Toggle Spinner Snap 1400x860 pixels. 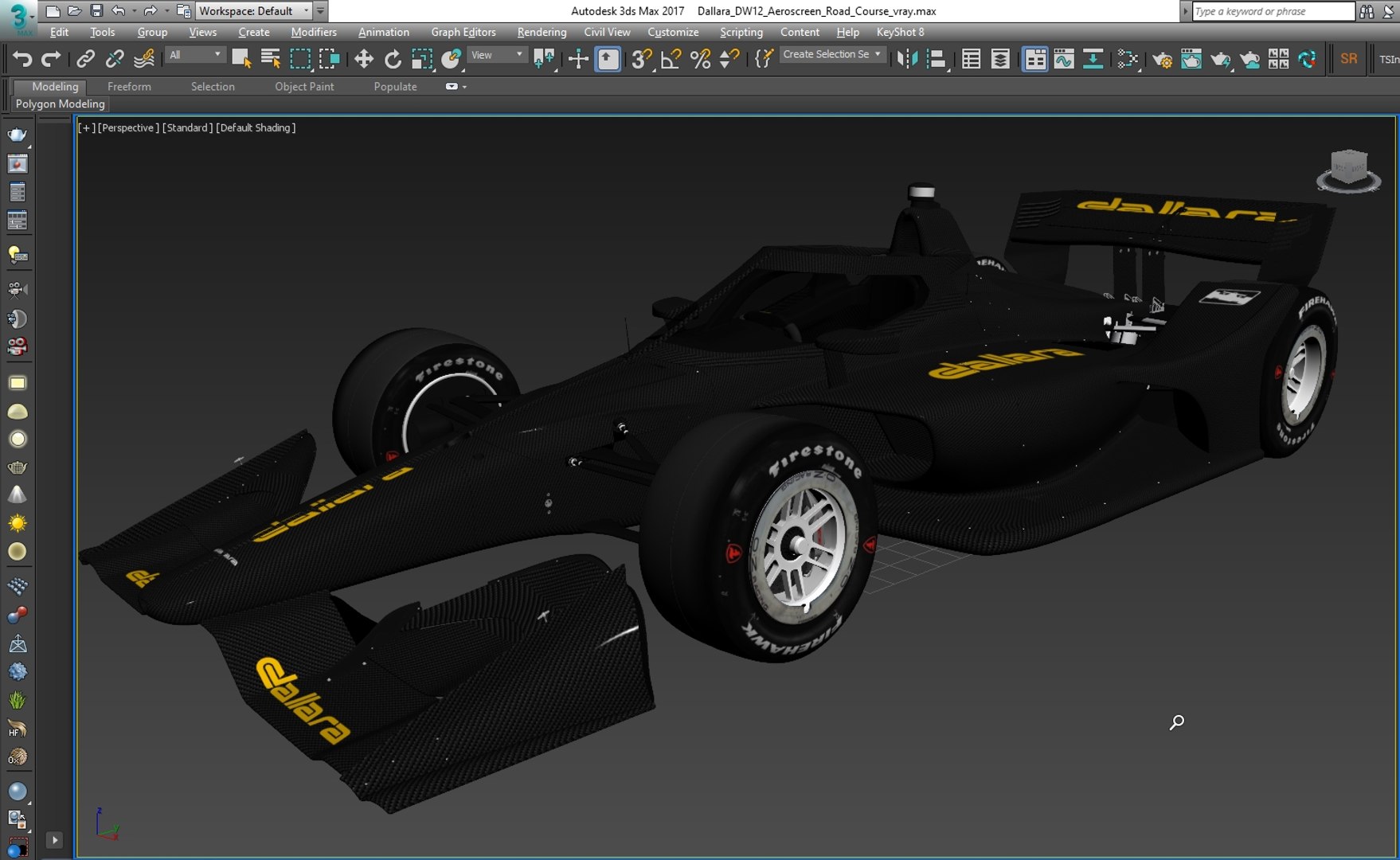[x=729, y=59]
